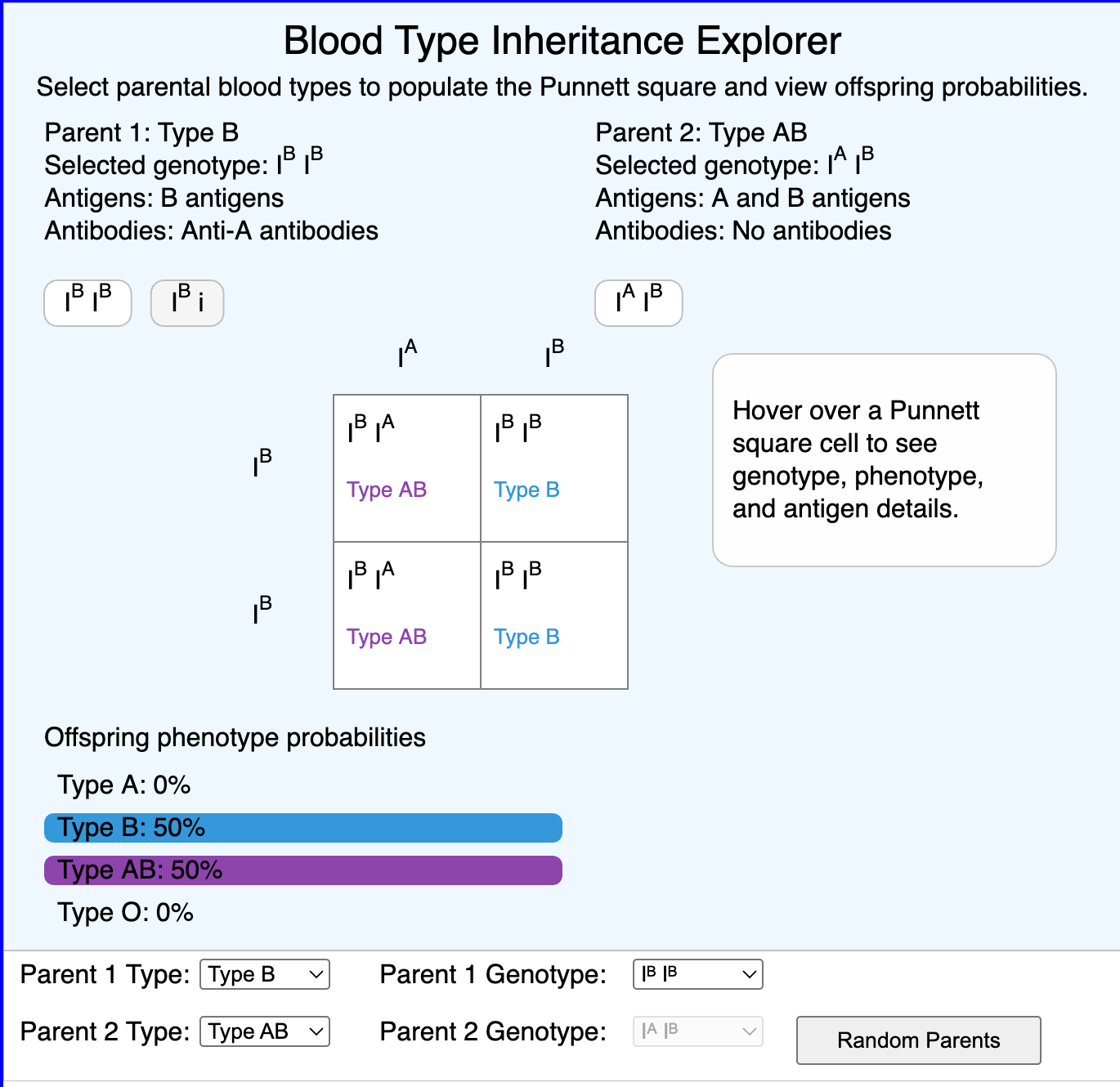The height and width of the screenshot is (1087, 1120).
Task: Click the Type A: 0% probability row
Action: (x=124, y=785)
